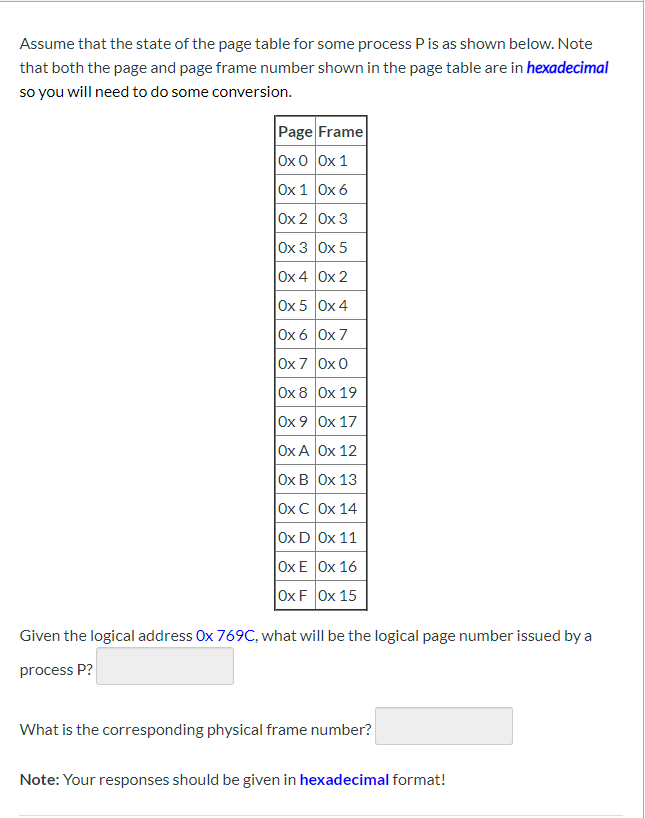Select the frame value 0x 12 cell
Screen dimensions: 645x818
(x=338, y=450)
